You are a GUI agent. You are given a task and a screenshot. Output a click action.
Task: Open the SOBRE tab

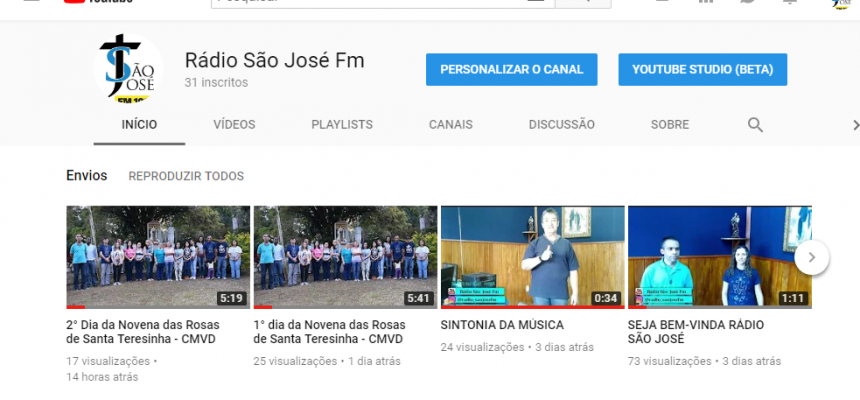click(670, 125)
